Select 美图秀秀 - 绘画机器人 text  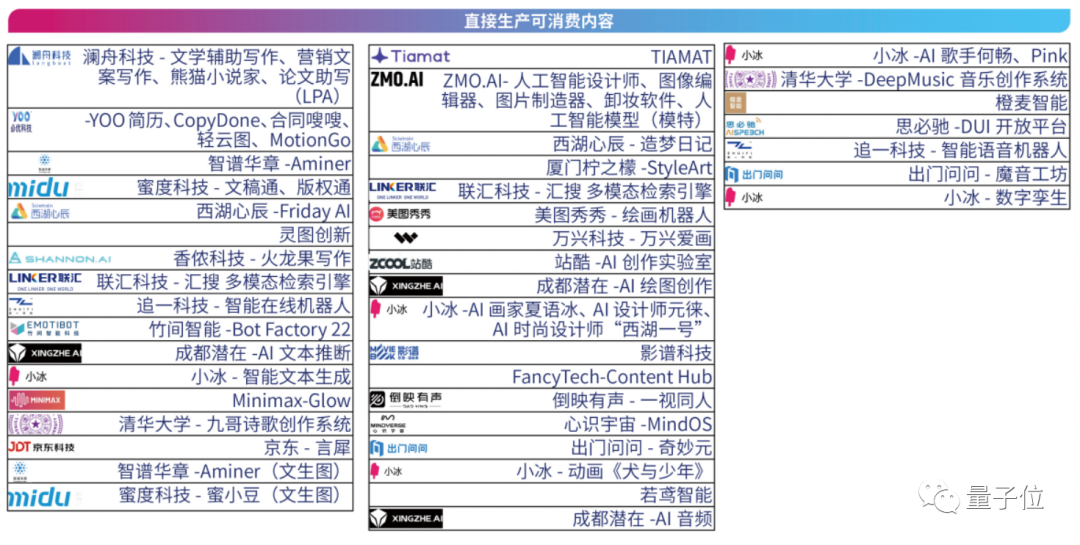coord(623,215)
